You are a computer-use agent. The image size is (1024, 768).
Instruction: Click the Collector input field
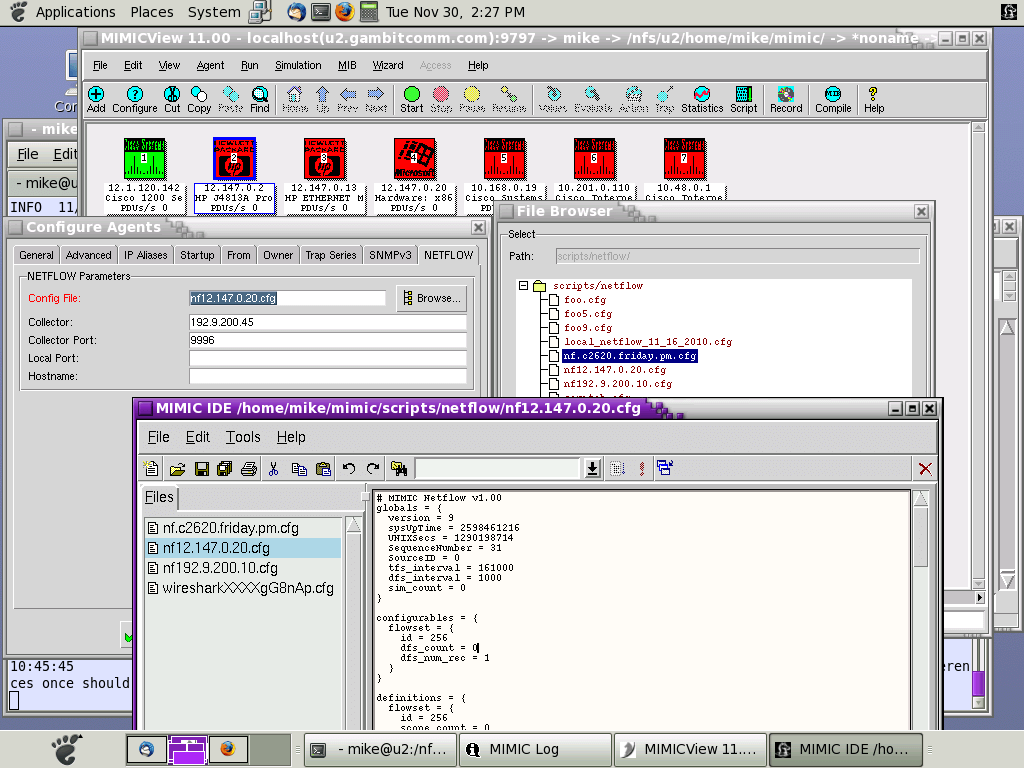pos(328,322)
